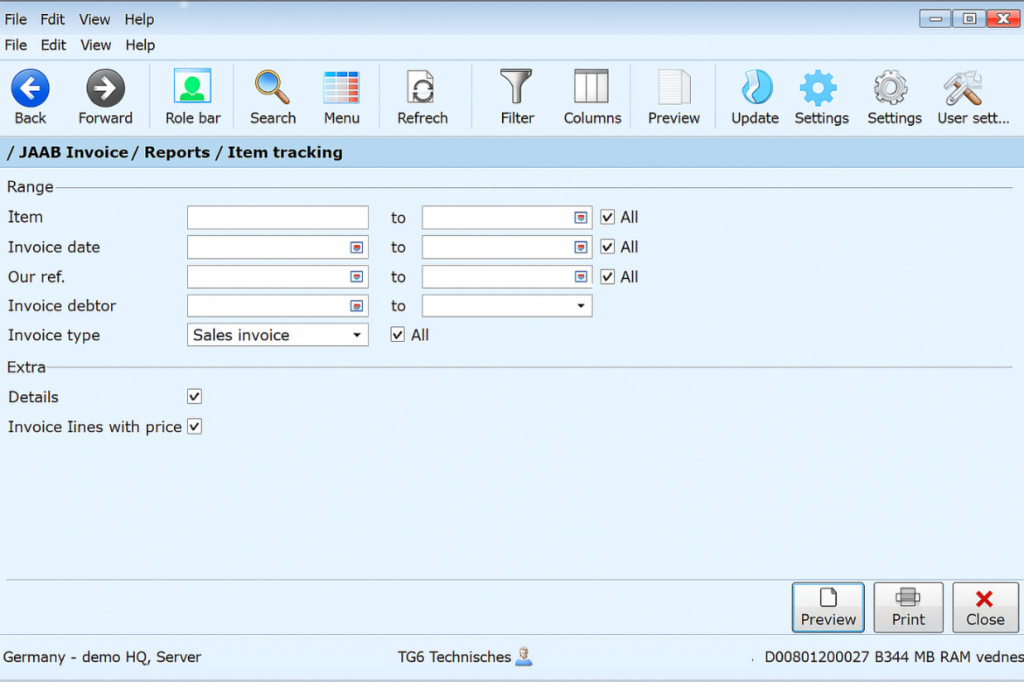Open the Edit menu
This screenshot has height=682, width=1024.
[52, 45]
